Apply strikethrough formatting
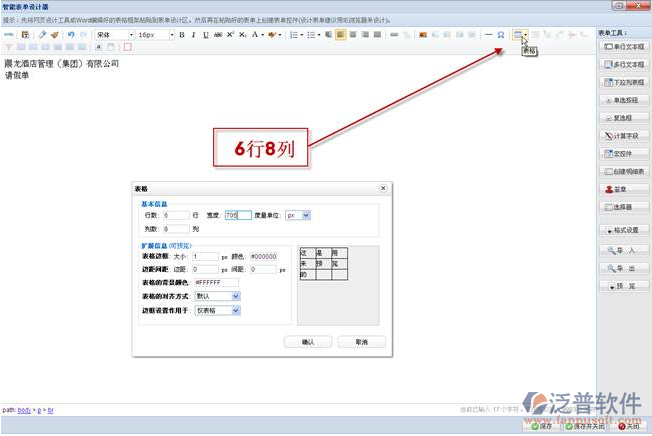Viewport: 652px width, 436px height. (218, 35)
